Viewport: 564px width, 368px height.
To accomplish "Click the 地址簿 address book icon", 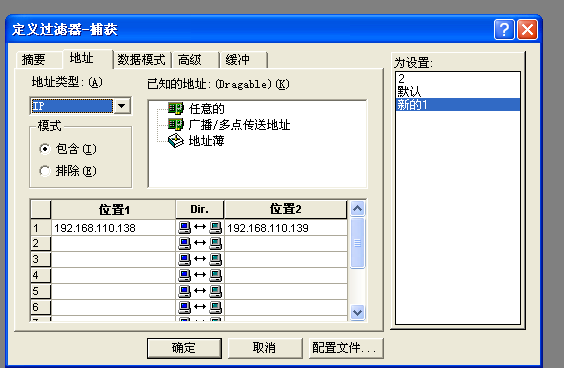I will pyautogui.click(x=176, y=141).
